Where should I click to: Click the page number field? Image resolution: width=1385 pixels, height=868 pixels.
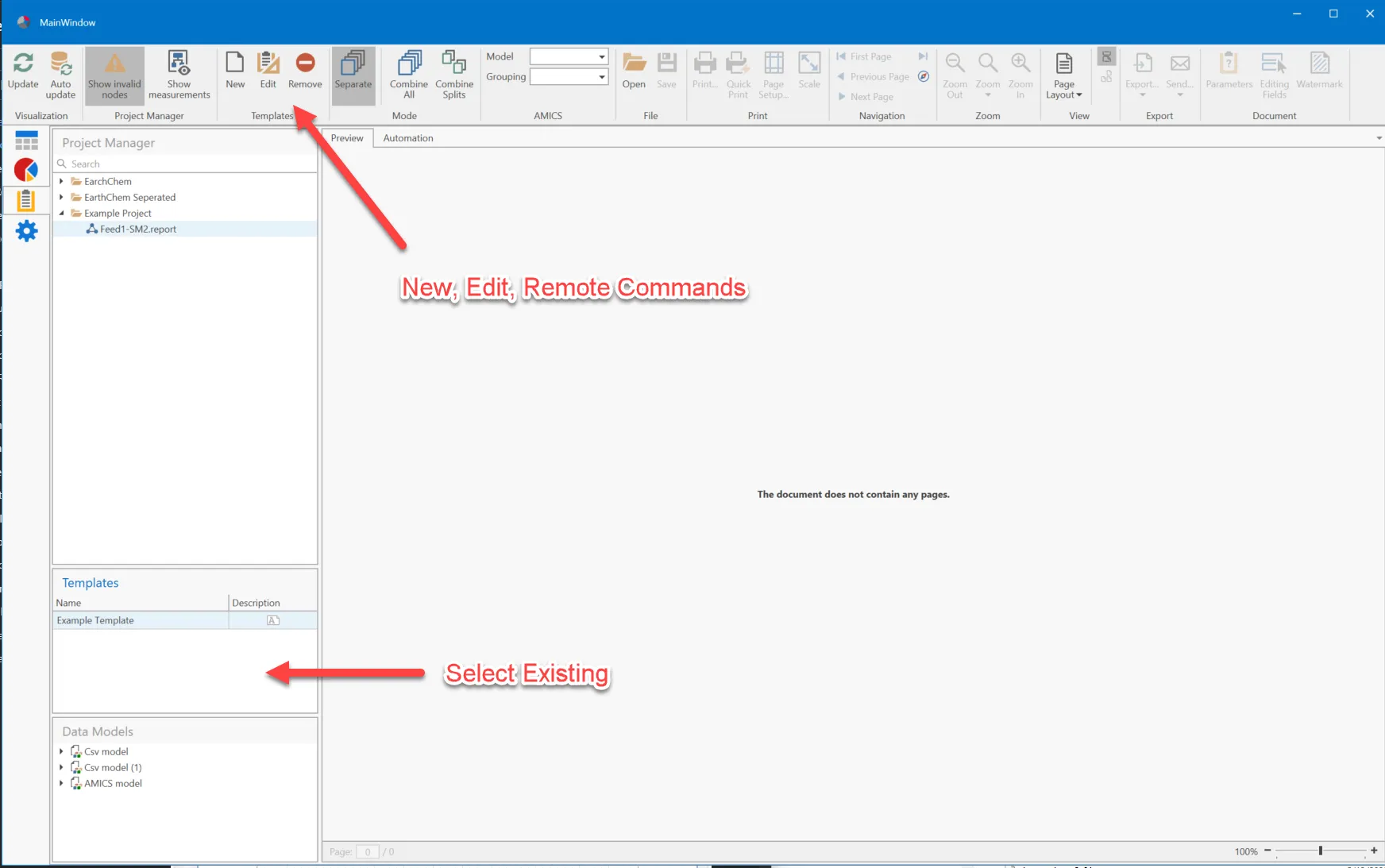(367, 851)
